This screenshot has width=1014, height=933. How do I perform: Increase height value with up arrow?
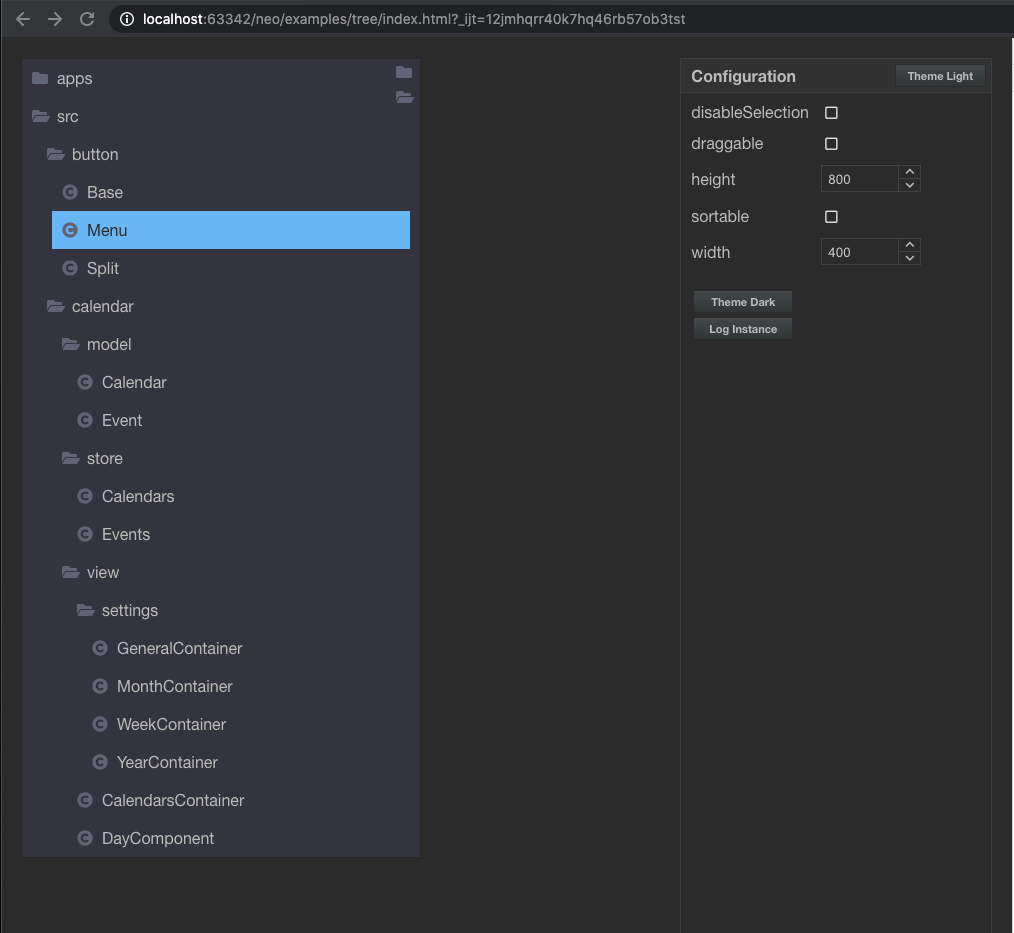[x=909, y=172]
